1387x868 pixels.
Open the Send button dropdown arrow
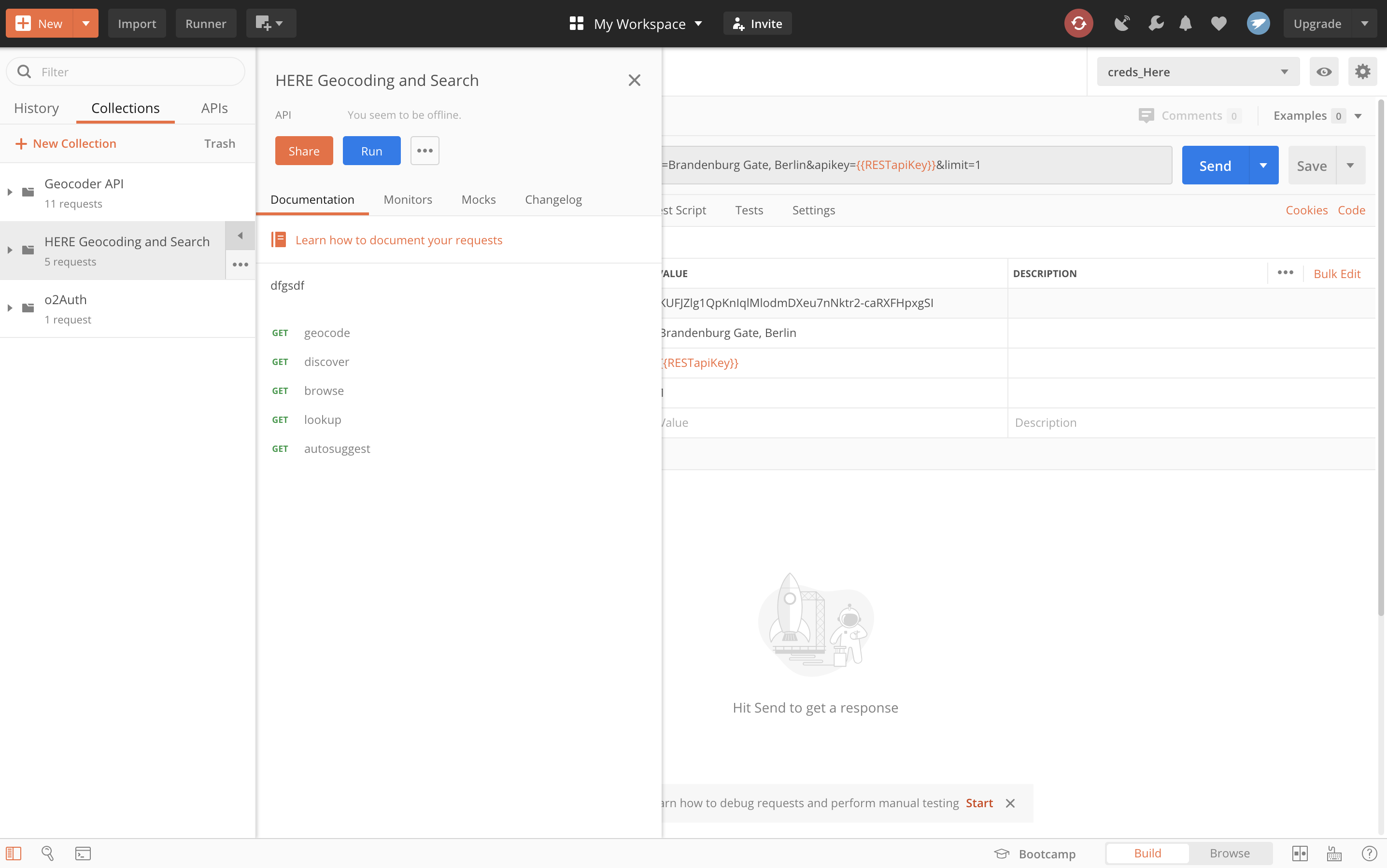click(x=1263, y=165)
